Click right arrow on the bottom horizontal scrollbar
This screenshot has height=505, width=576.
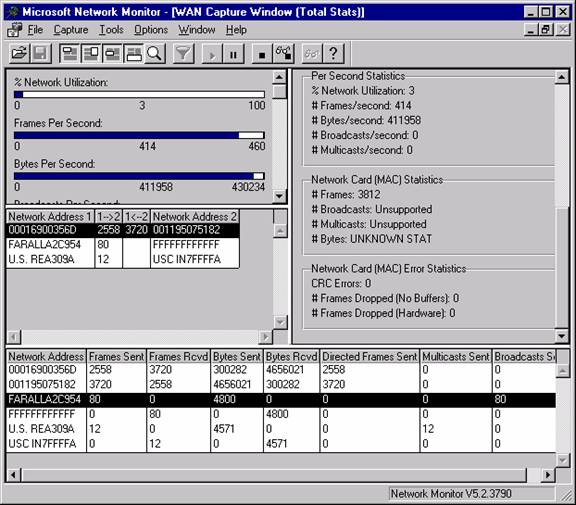[548, 475]
